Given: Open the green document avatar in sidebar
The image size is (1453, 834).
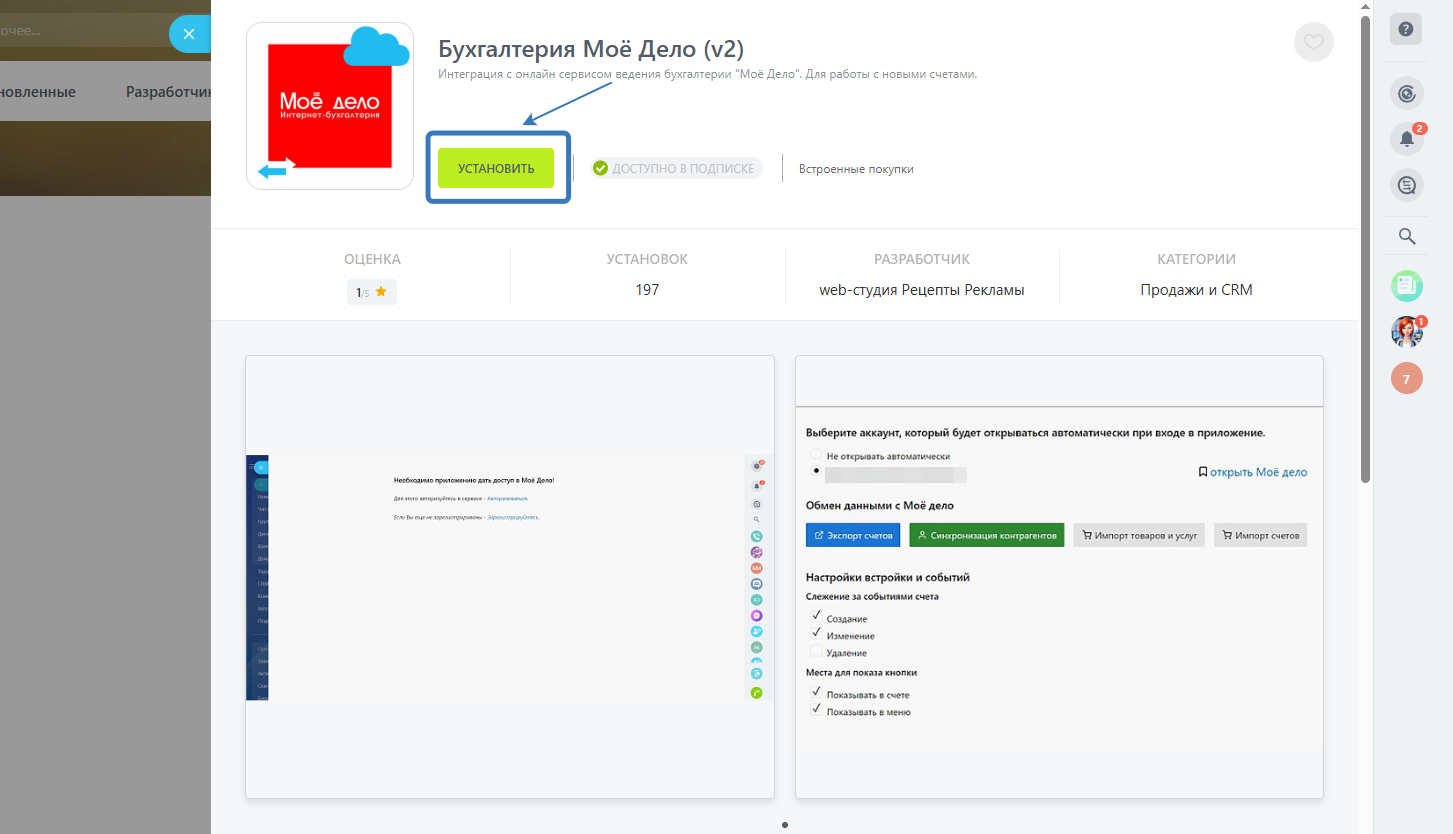Looking at the screenshot, I should coord(1406,286).
